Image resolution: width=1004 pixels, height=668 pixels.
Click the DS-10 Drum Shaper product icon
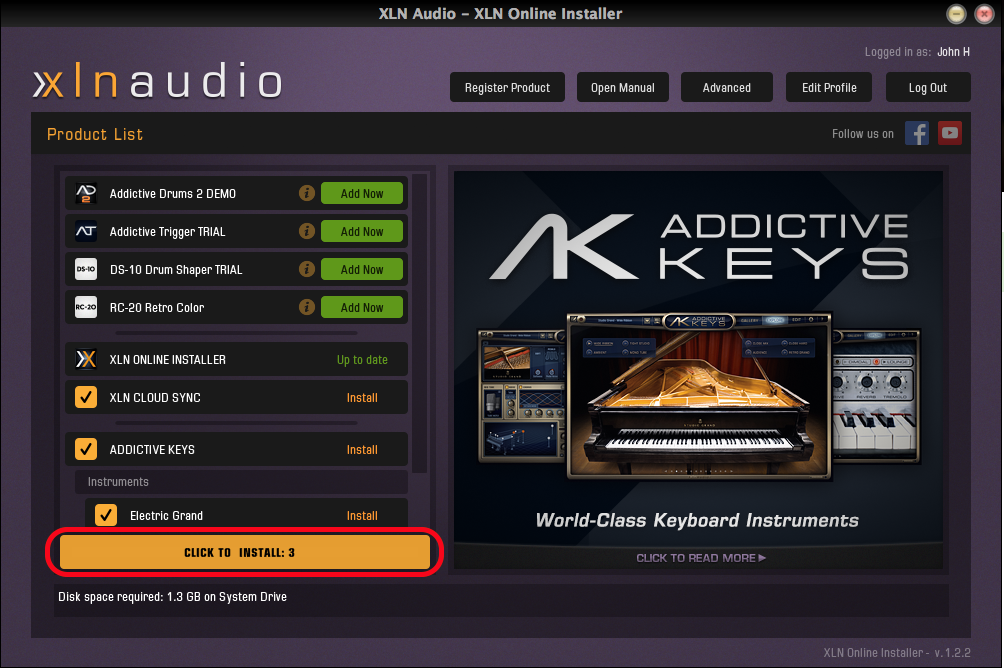coord(86,270)
